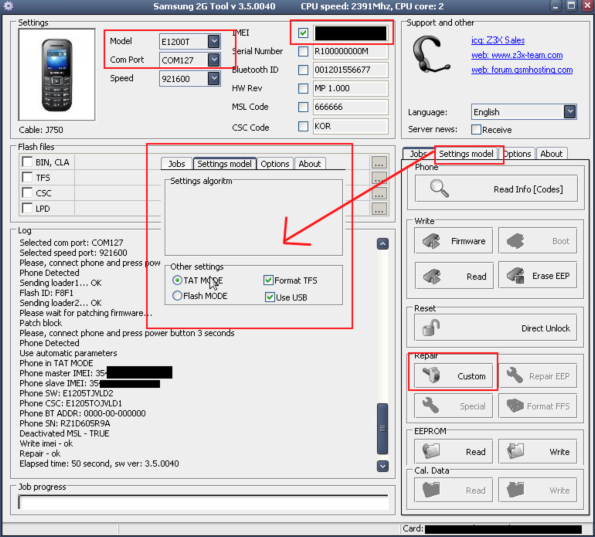Click EEPROM Read button
This screenshot has height=537, width=595.
click(x=453, y=451)
